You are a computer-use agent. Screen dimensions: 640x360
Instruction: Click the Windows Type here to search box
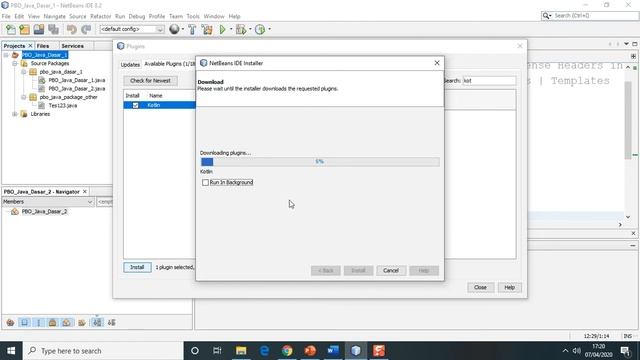pyautogui.click(x=103, y=351)
